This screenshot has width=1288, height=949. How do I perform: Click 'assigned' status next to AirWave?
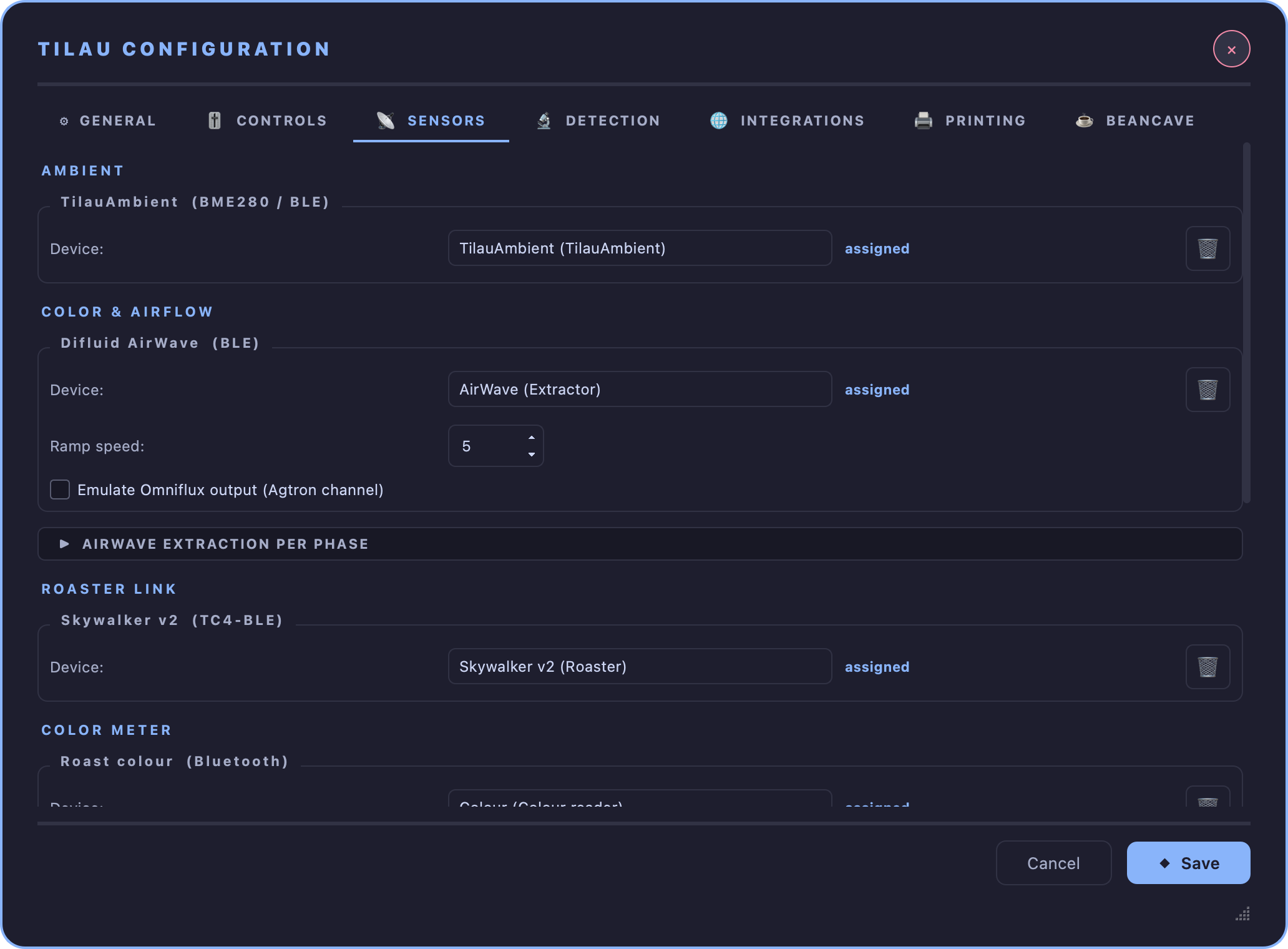[877, 390]
